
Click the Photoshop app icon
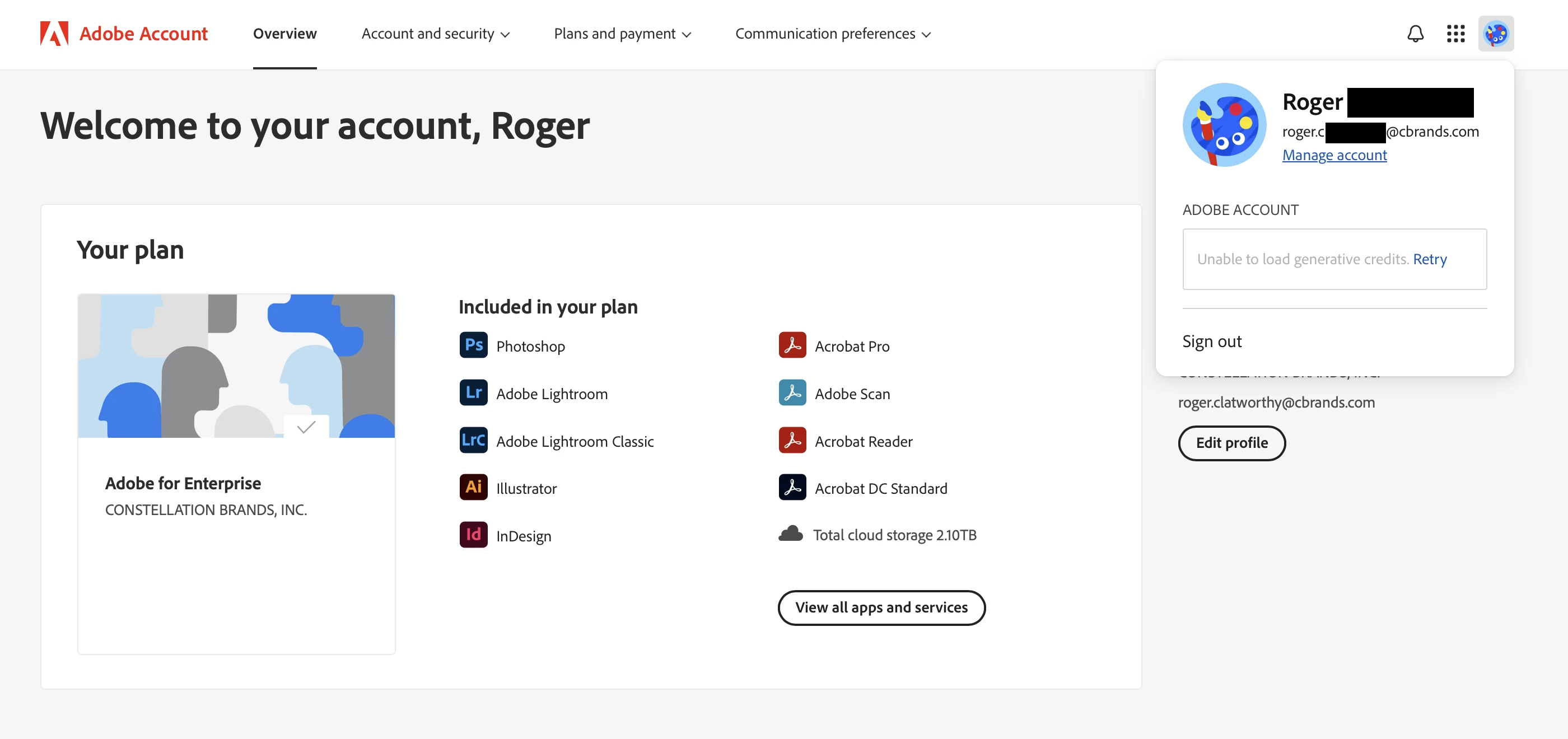(x=473, y=345)
